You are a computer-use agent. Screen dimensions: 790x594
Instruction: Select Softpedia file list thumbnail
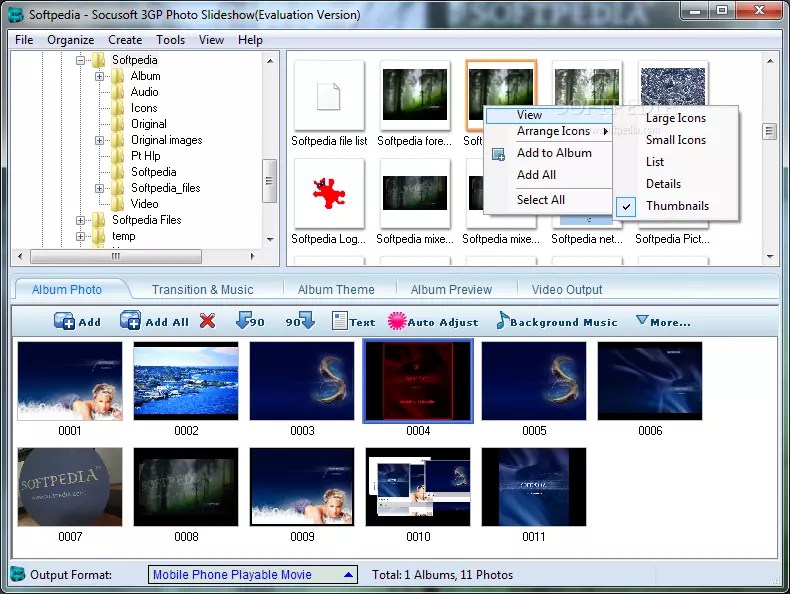tap(329, 96)
